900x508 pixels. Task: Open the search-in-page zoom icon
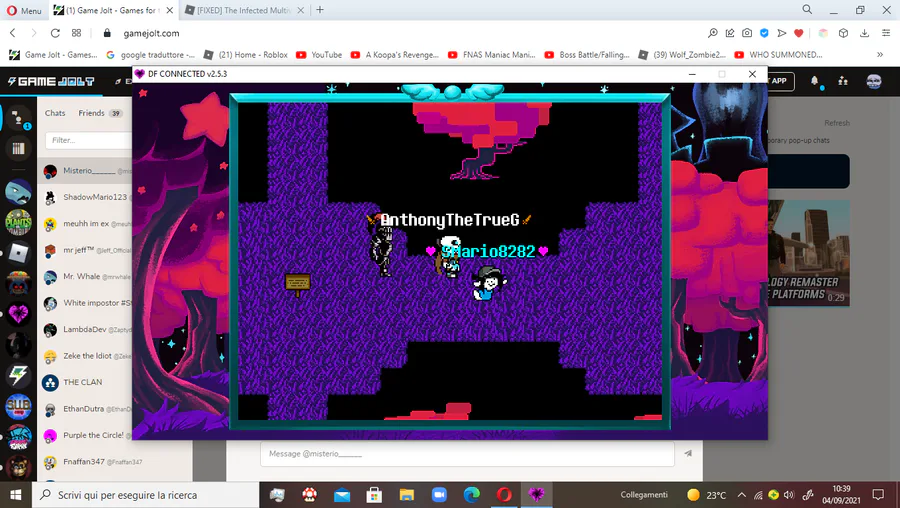pos(713,33)
